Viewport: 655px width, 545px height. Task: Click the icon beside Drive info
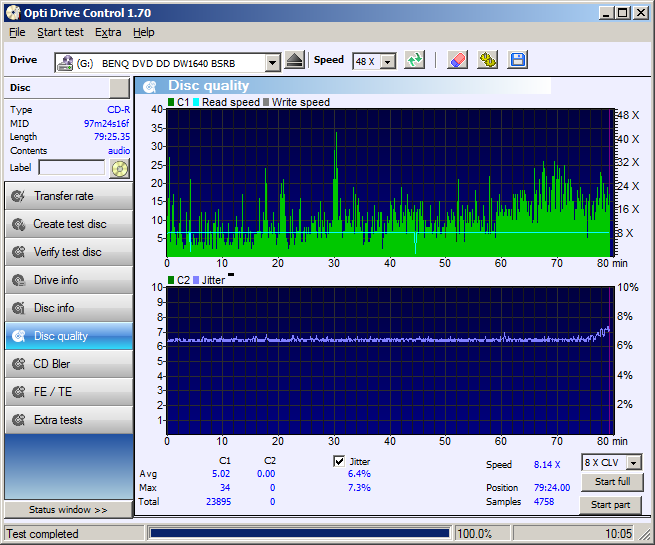tap(18, 280)
